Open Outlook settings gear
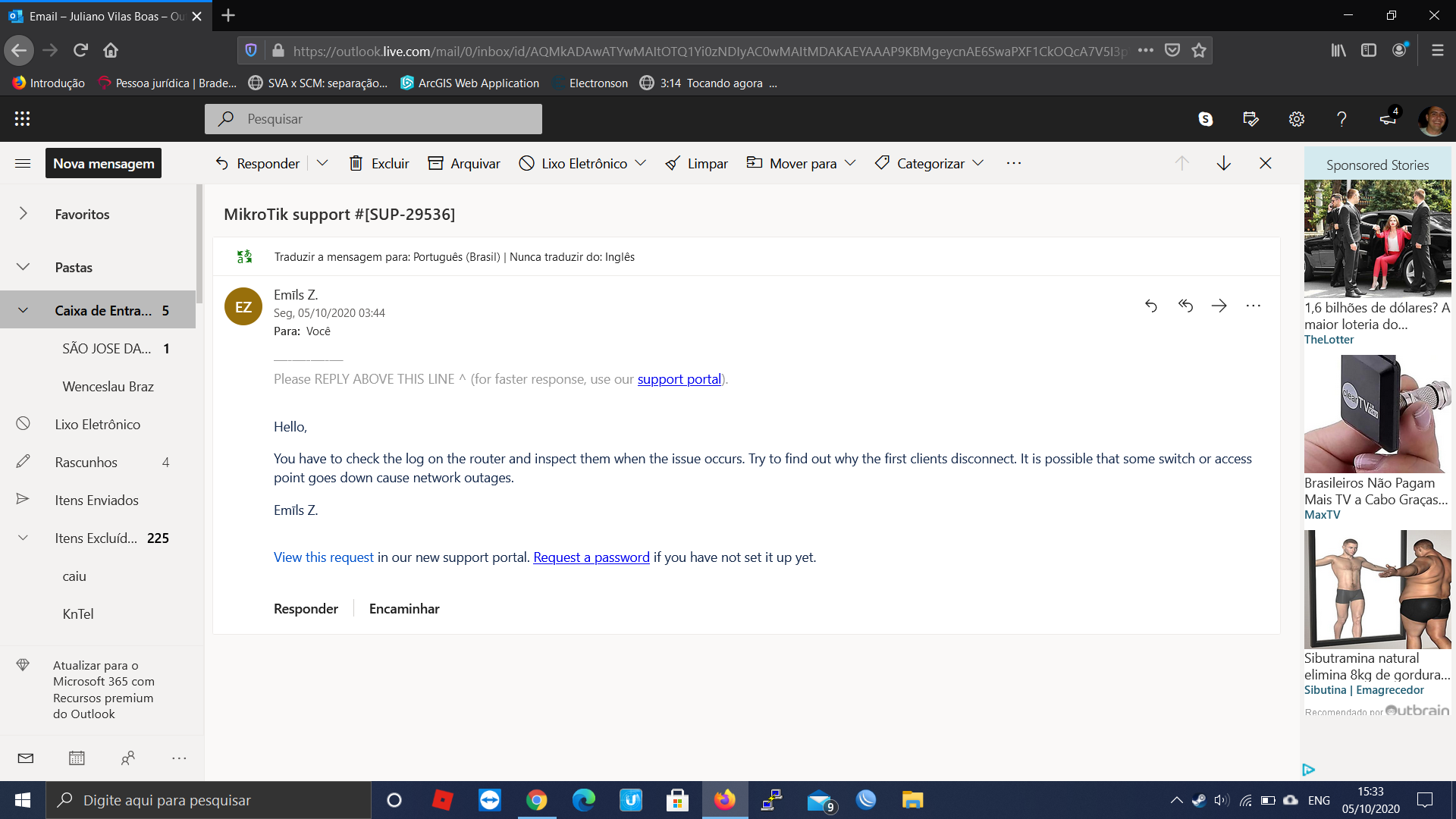 [1296, 119]
